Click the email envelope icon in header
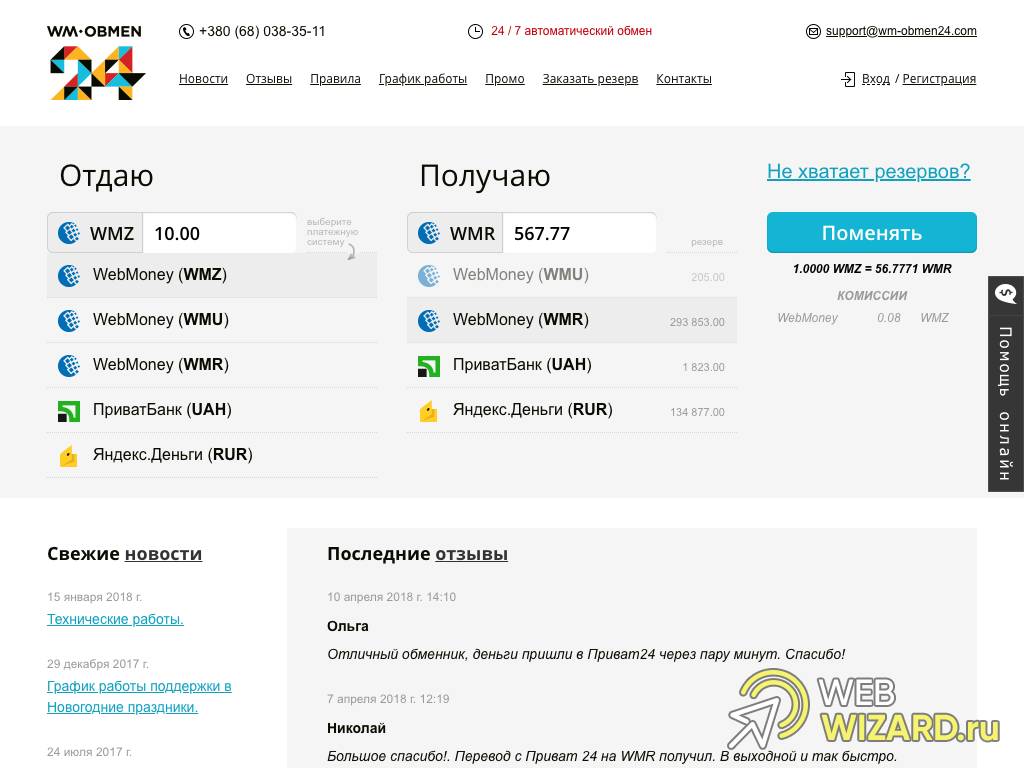 click(813, 31)
